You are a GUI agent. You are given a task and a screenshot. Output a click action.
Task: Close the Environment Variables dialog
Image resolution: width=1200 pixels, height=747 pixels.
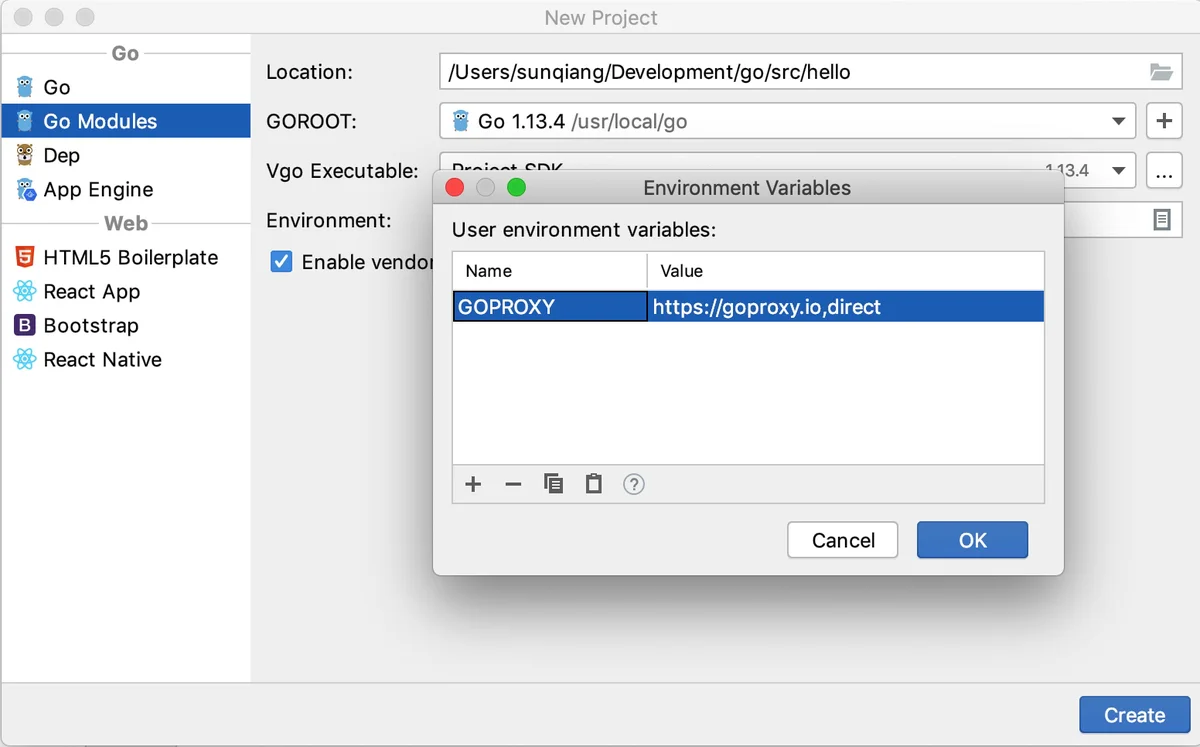tap(454, 187)
